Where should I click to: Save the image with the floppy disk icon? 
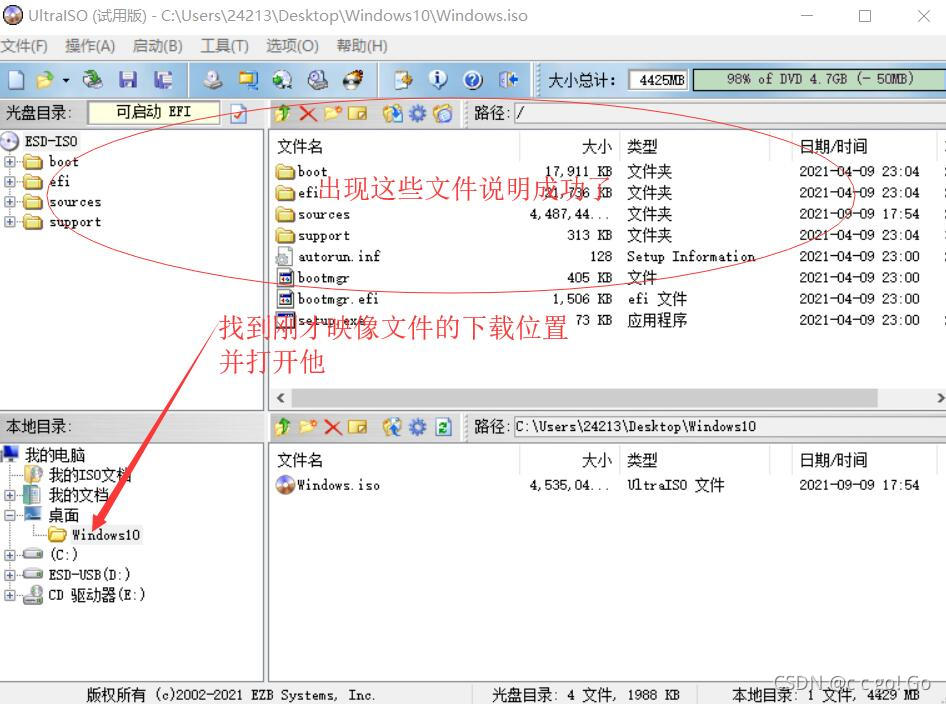click(x=128, y=80)
